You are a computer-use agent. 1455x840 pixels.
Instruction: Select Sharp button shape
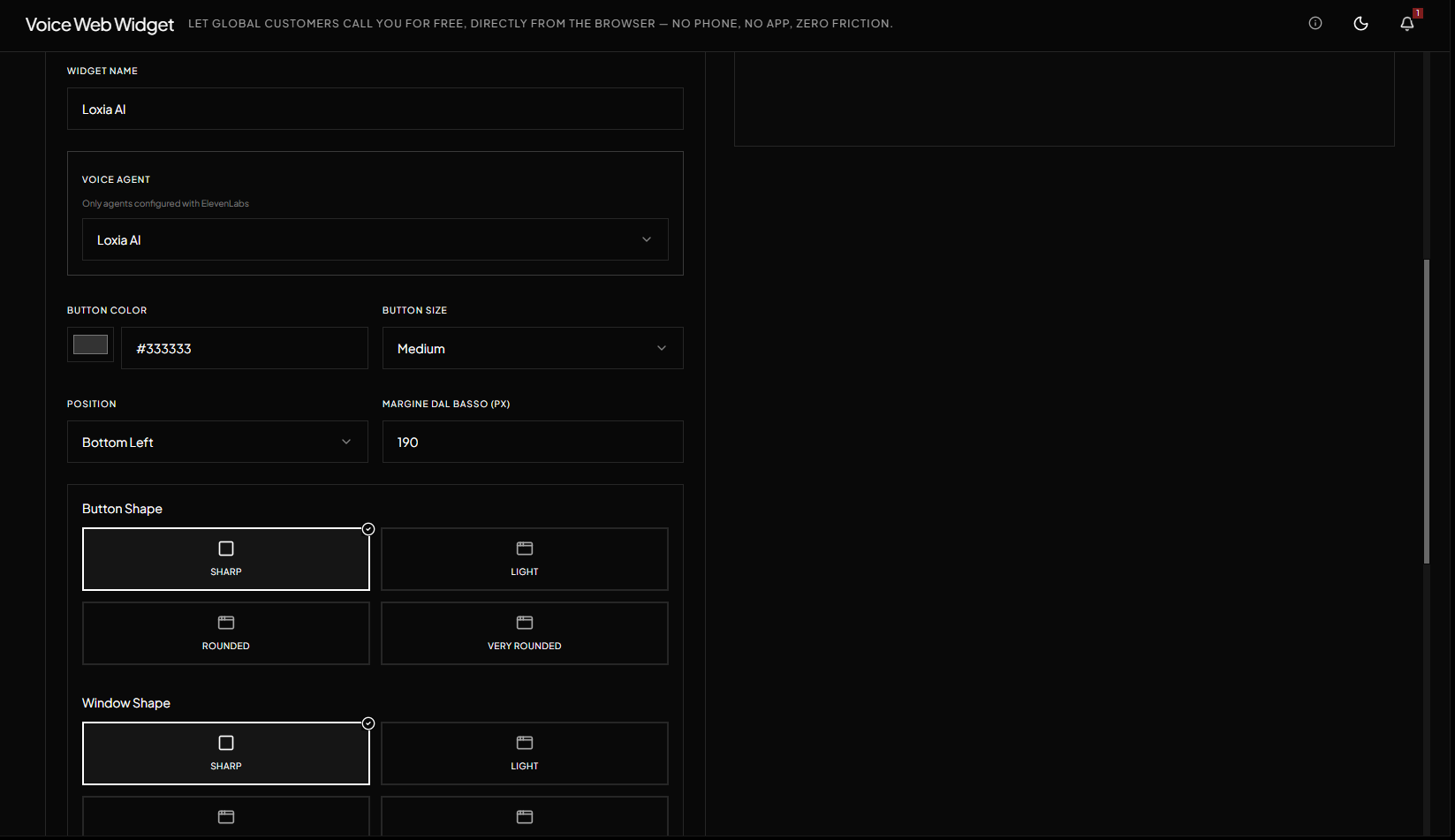pos(226,559)
